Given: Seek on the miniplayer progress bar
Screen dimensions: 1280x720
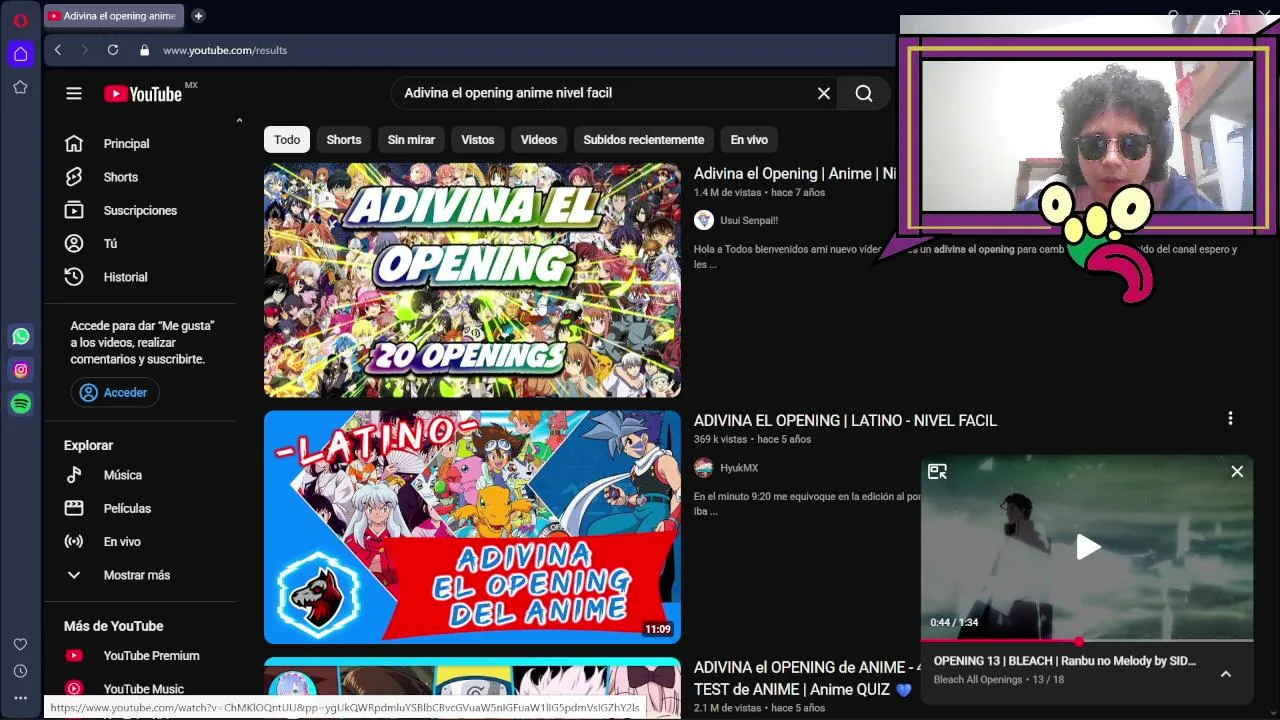Looking at the screenshot, I should (x=1087, y=641).
